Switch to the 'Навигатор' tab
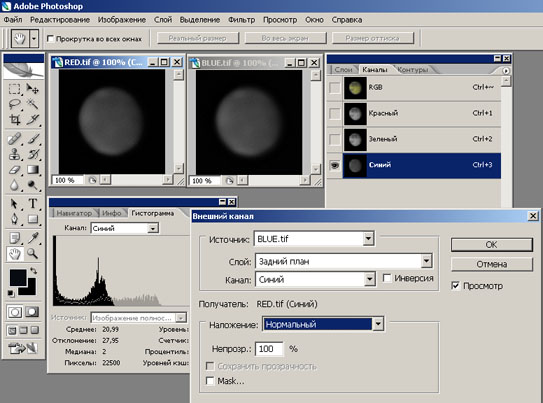Viewport: 543px width, 403px height. (74, 213)
